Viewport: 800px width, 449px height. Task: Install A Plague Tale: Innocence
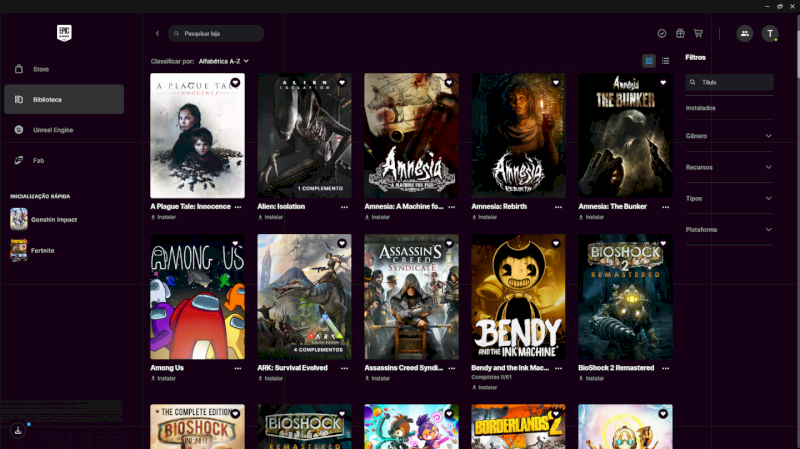pyautogui.click(x=163, y=217)
